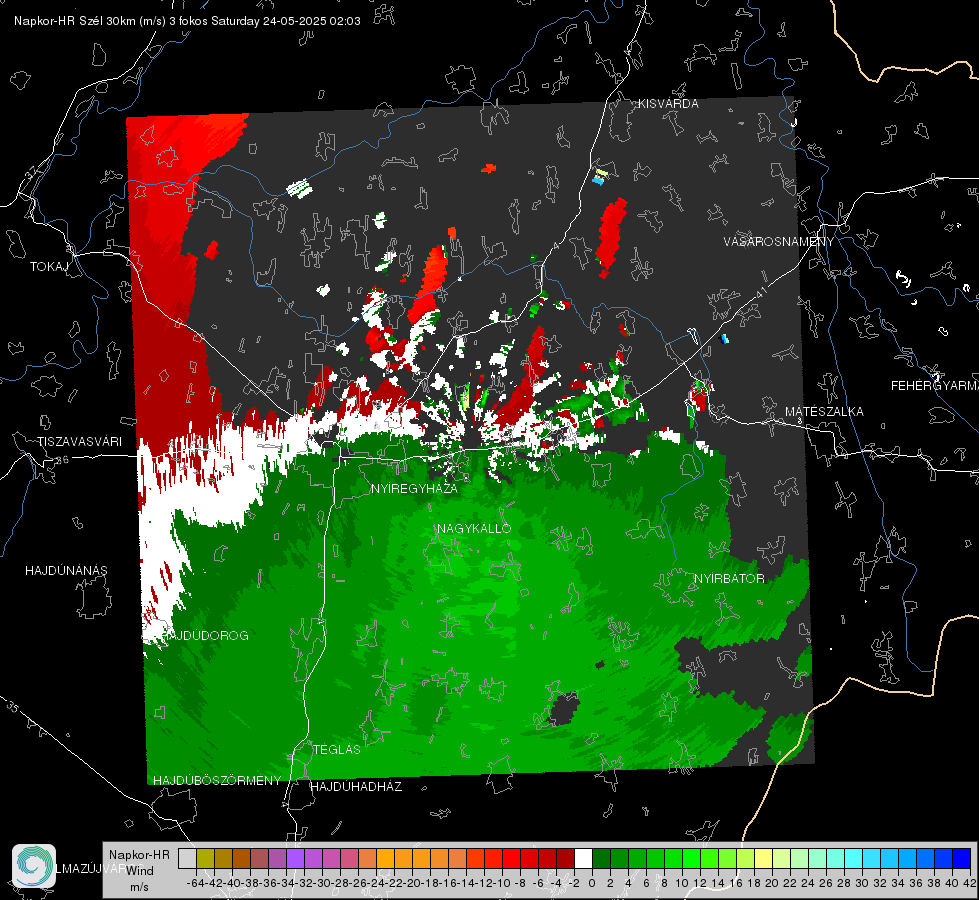979x900 pixels.
Task: Click the TÉGLÁS city label
Action: [x=337, y=749]
